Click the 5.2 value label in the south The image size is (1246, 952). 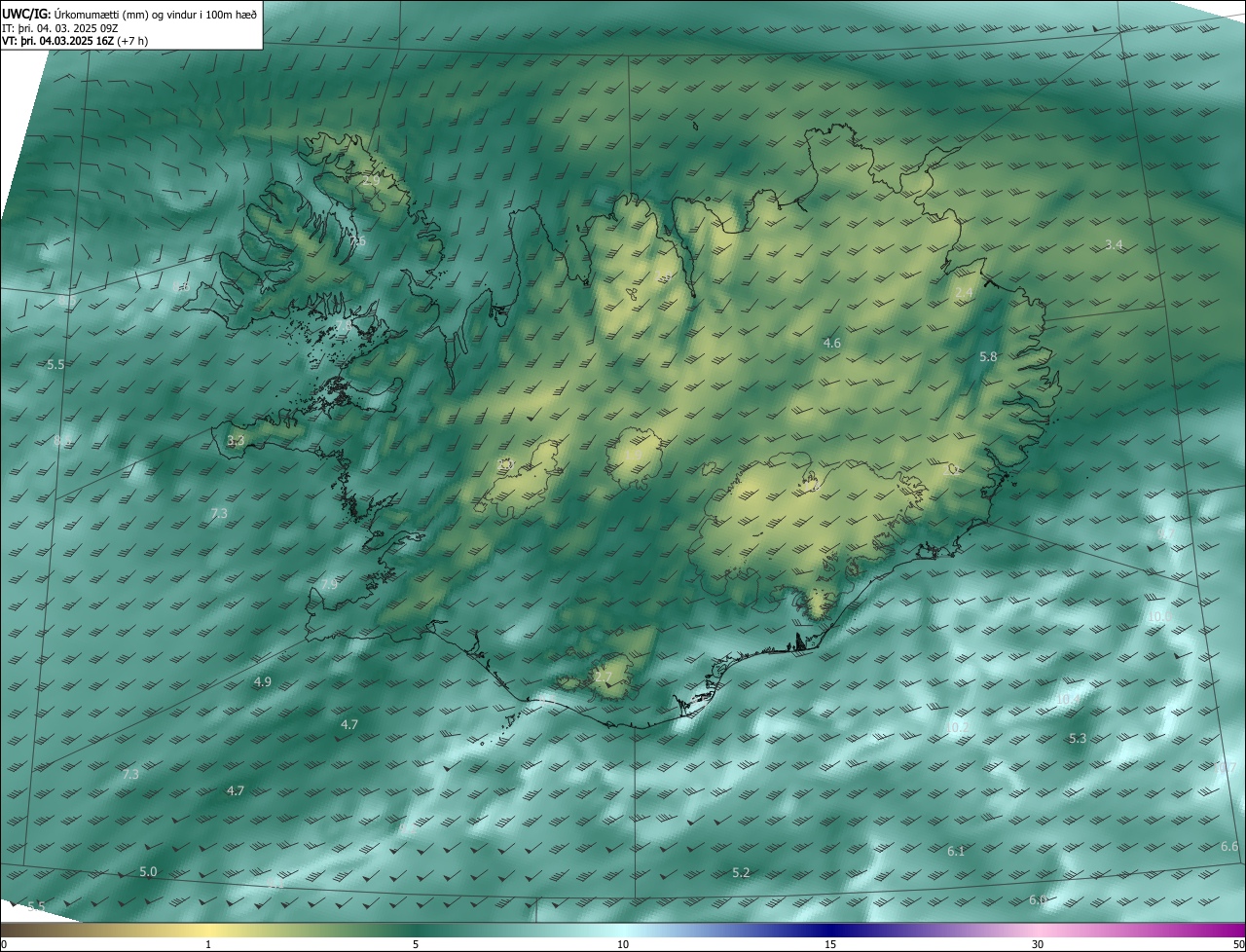coord(741,872)
